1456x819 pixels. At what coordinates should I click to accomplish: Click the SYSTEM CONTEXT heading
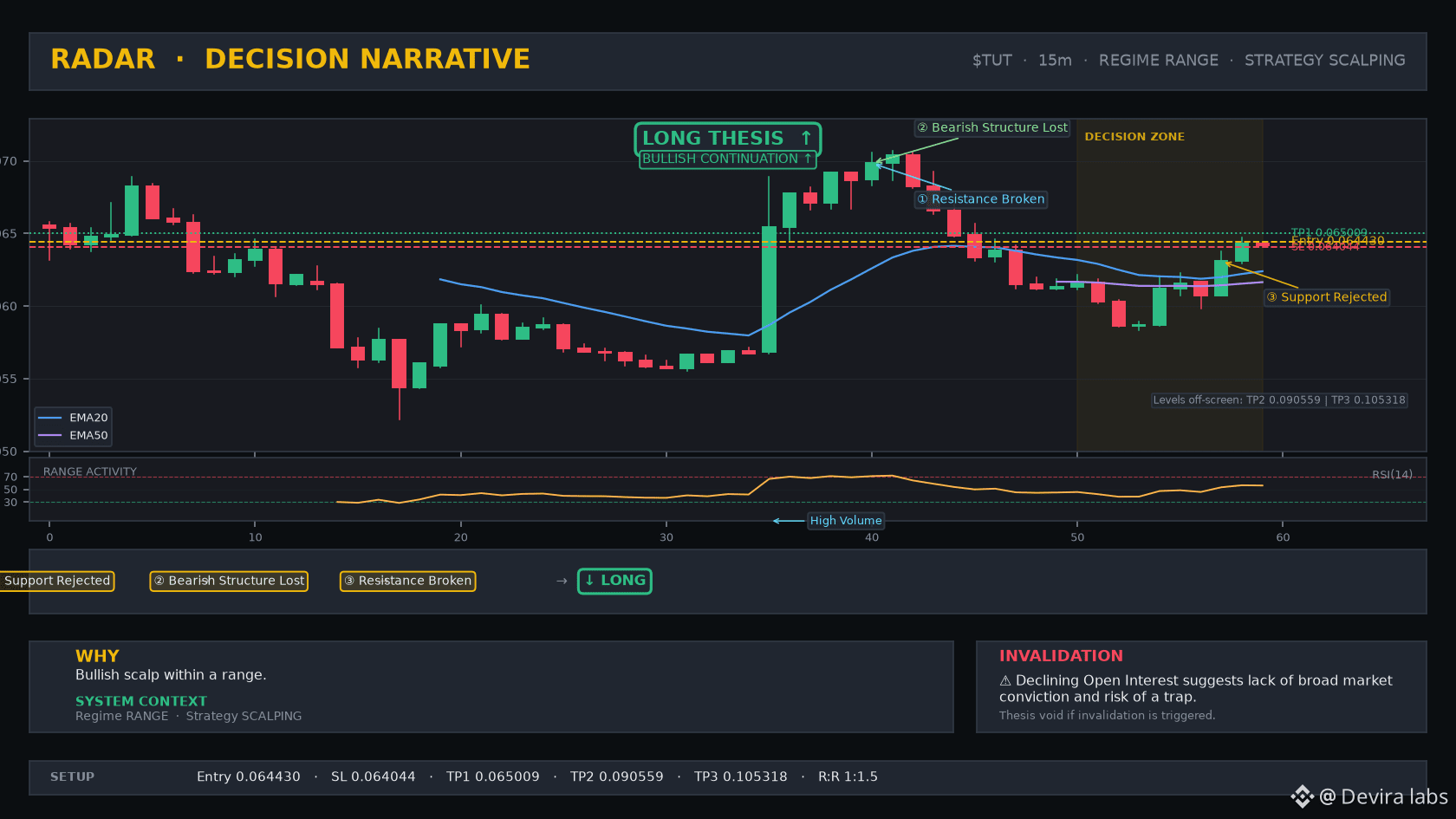pos(141,701)
